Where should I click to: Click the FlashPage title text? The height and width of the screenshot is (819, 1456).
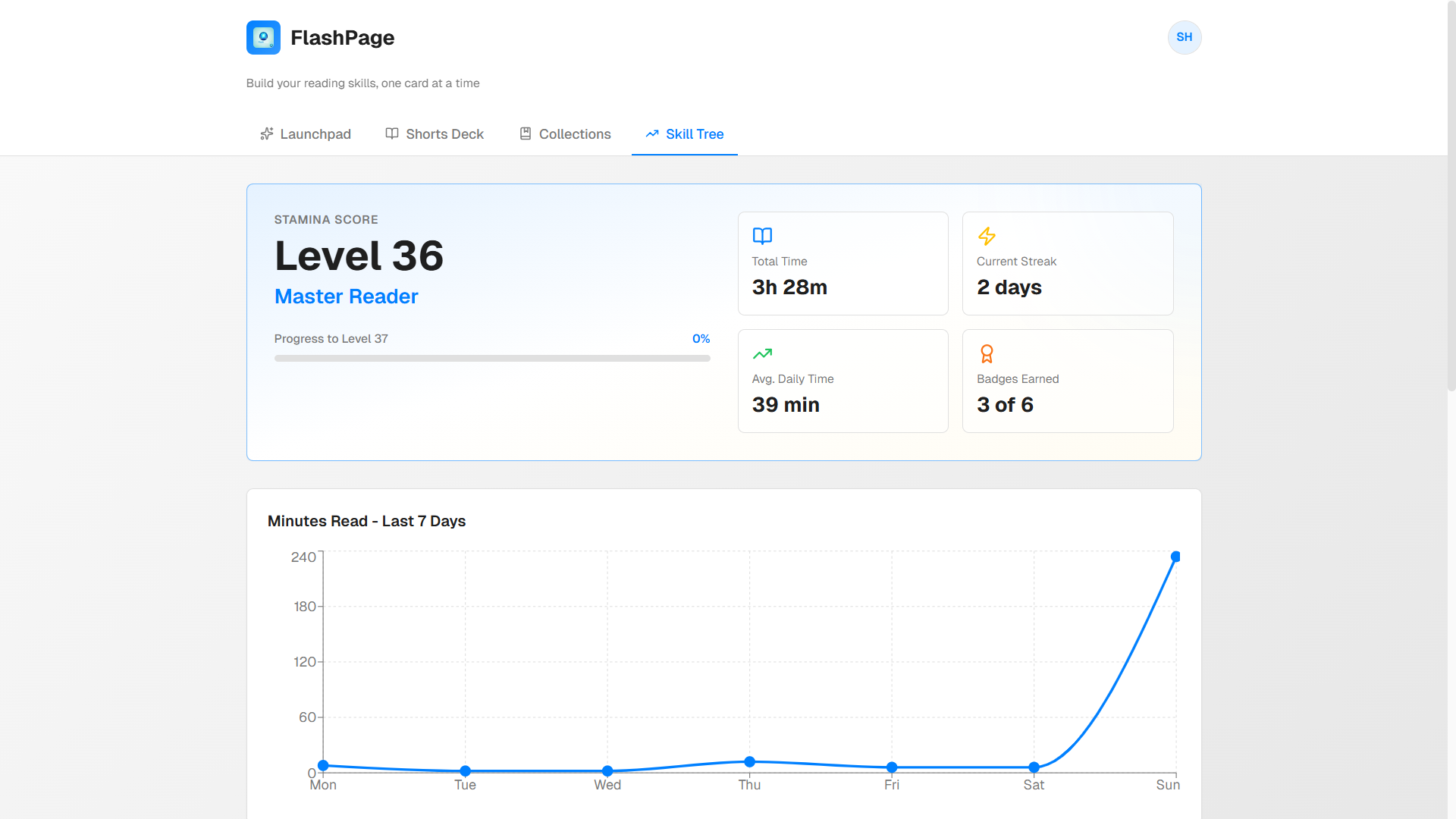pos(342,38)
